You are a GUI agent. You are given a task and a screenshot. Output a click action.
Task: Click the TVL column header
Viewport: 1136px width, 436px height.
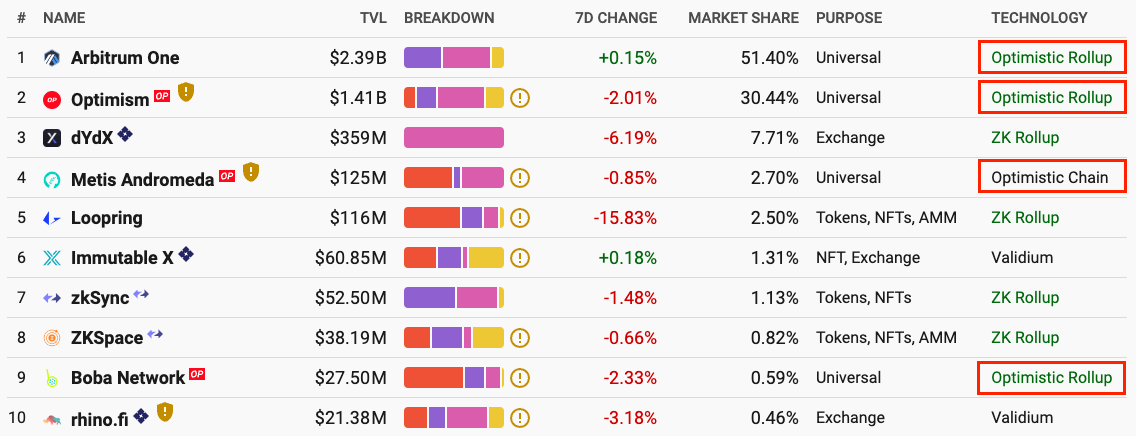click(x=373, y=18)
